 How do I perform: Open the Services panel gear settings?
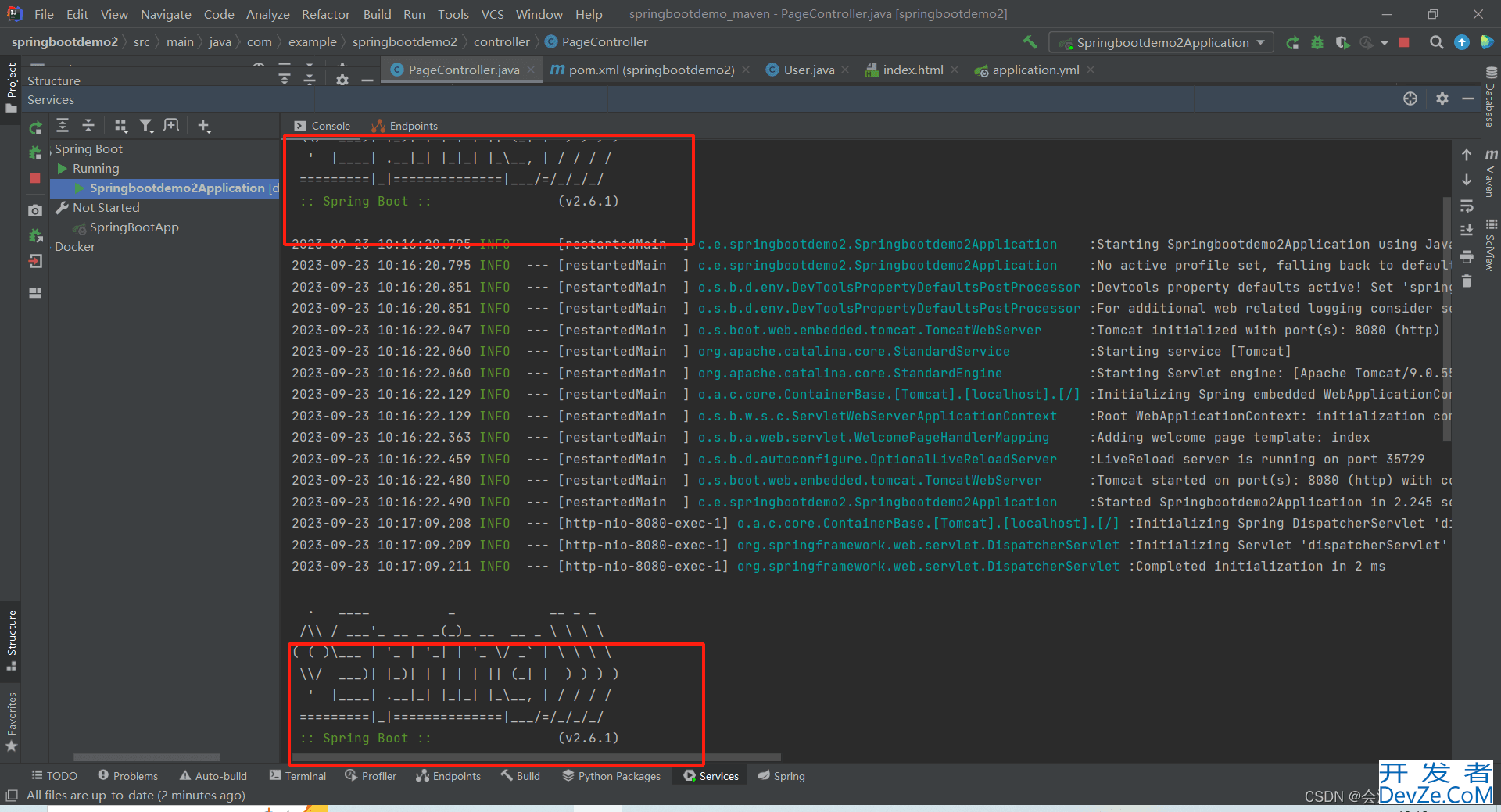coord(1442,98)
